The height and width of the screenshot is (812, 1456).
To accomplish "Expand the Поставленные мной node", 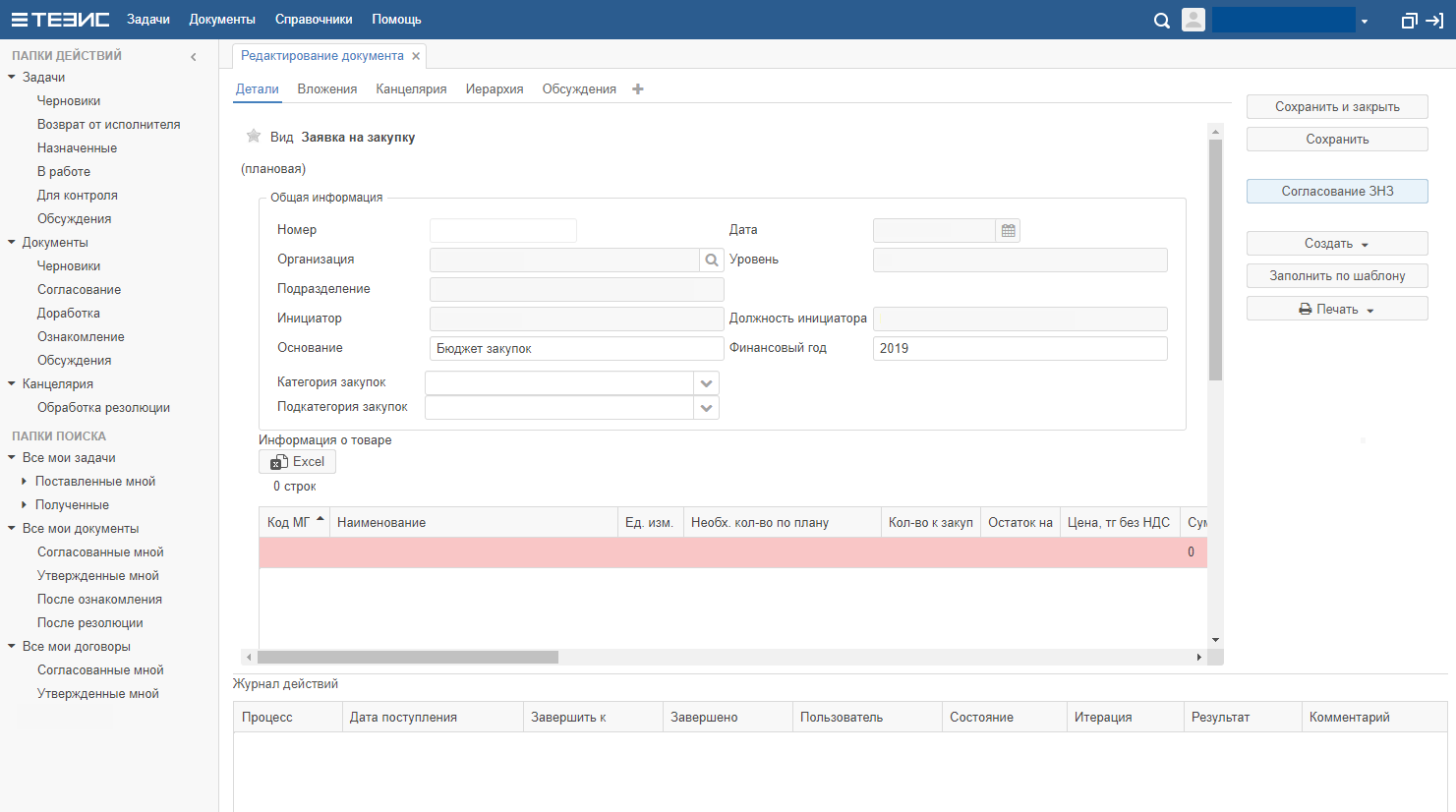I will (x=25, y=482).
